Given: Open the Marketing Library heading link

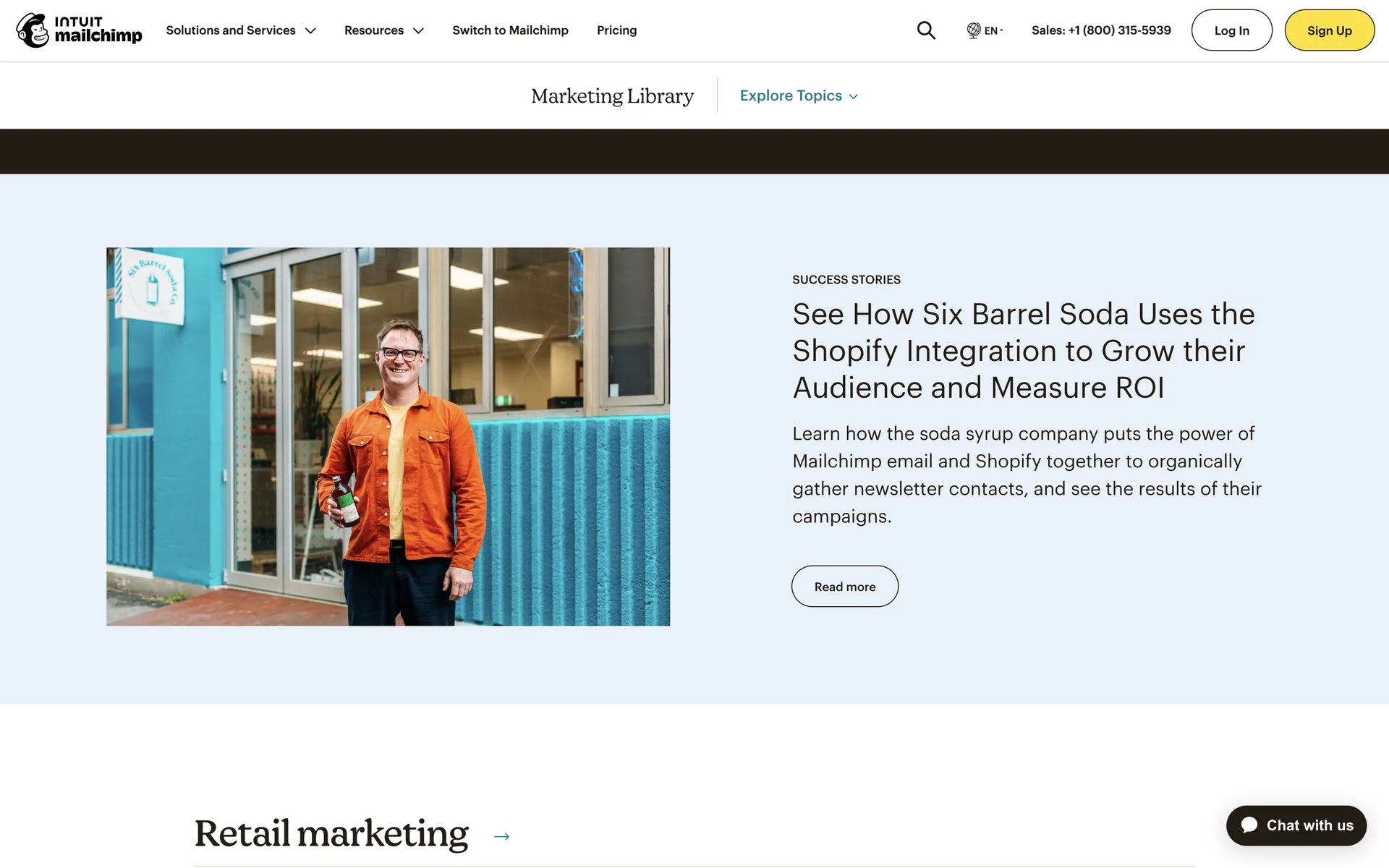Looking at the screenshot, I should [612, 95].
